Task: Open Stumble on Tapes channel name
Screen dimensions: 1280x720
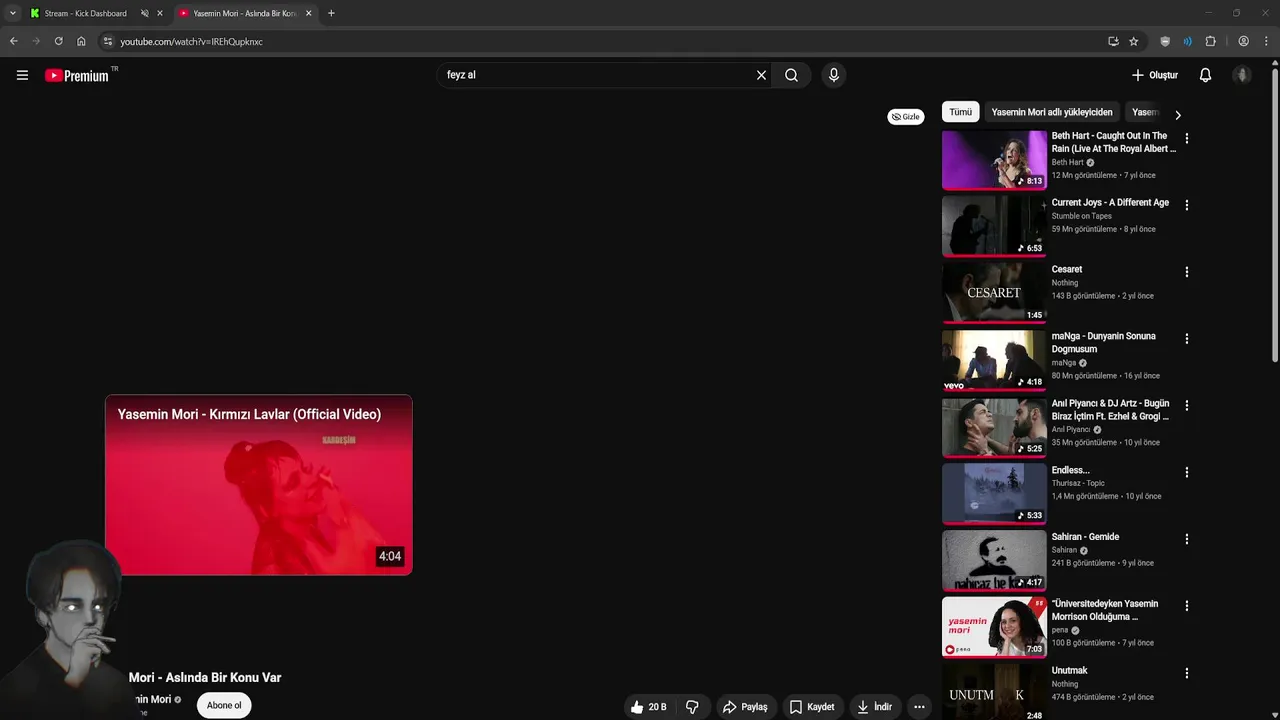Action: (1081, 216)
